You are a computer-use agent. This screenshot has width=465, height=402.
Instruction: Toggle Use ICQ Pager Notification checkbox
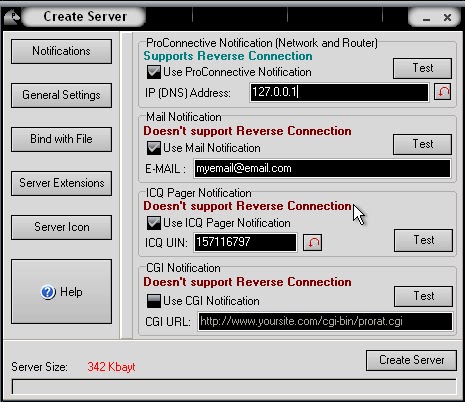[154, 223]
